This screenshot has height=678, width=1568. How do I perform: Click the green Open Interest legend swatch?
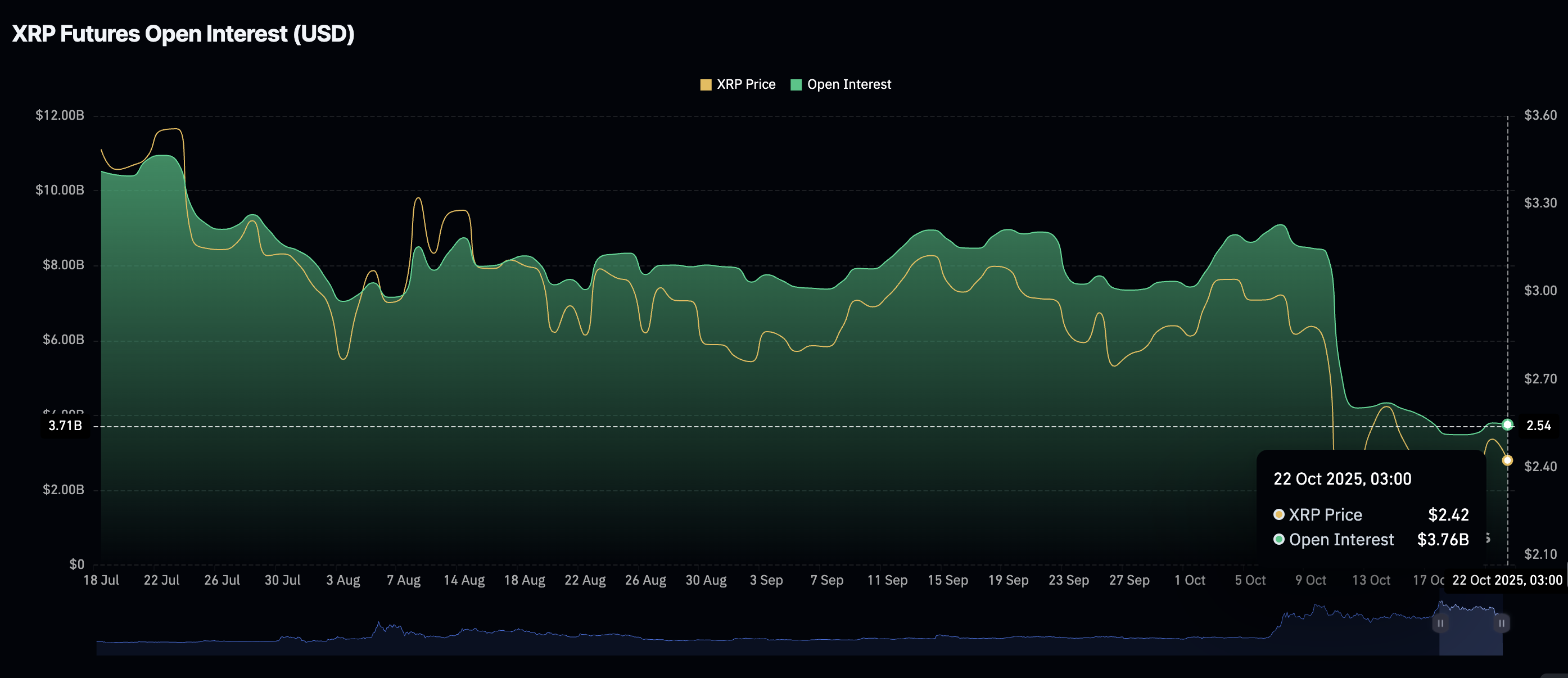pos(796,84)
